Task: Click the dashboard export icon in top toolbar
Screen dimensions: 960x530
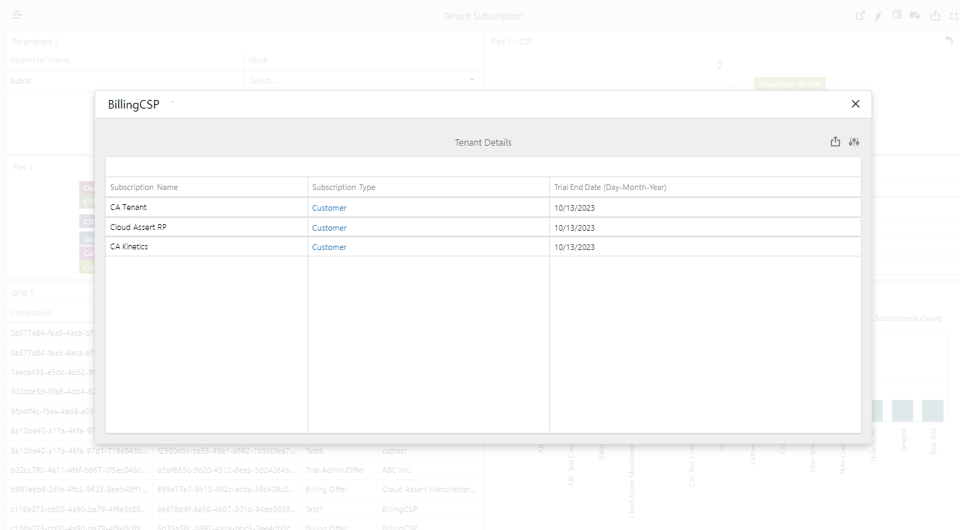Action: (935, 16)
